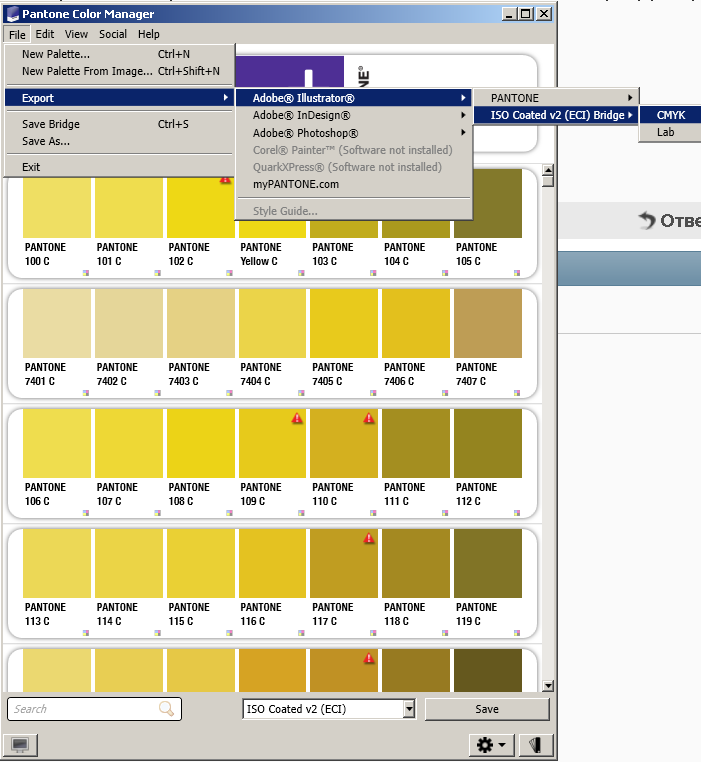Viewport: 701px width, 762px height.
Task: Select the PANTONE 7407 C swatch
Action: tap(488, 323)
